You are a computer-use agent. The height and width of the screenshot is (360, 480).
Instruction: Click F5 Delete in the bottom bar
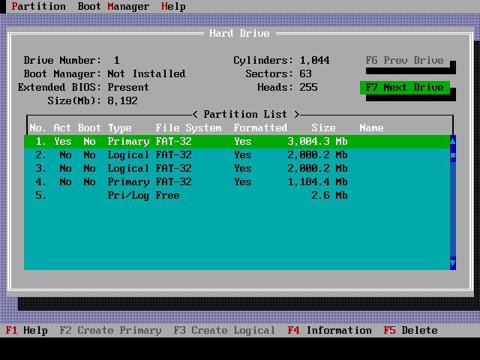pyautogui.click(x=411, y=330)
